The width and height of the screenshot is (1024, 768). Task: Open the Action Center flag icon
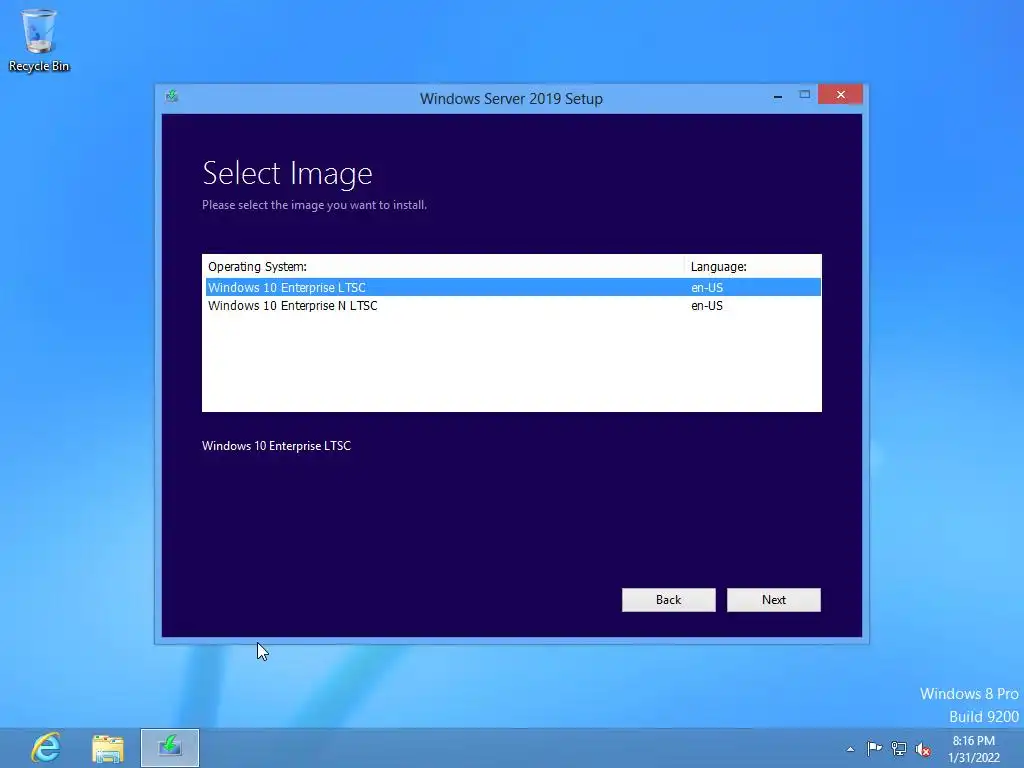[874, 748]
